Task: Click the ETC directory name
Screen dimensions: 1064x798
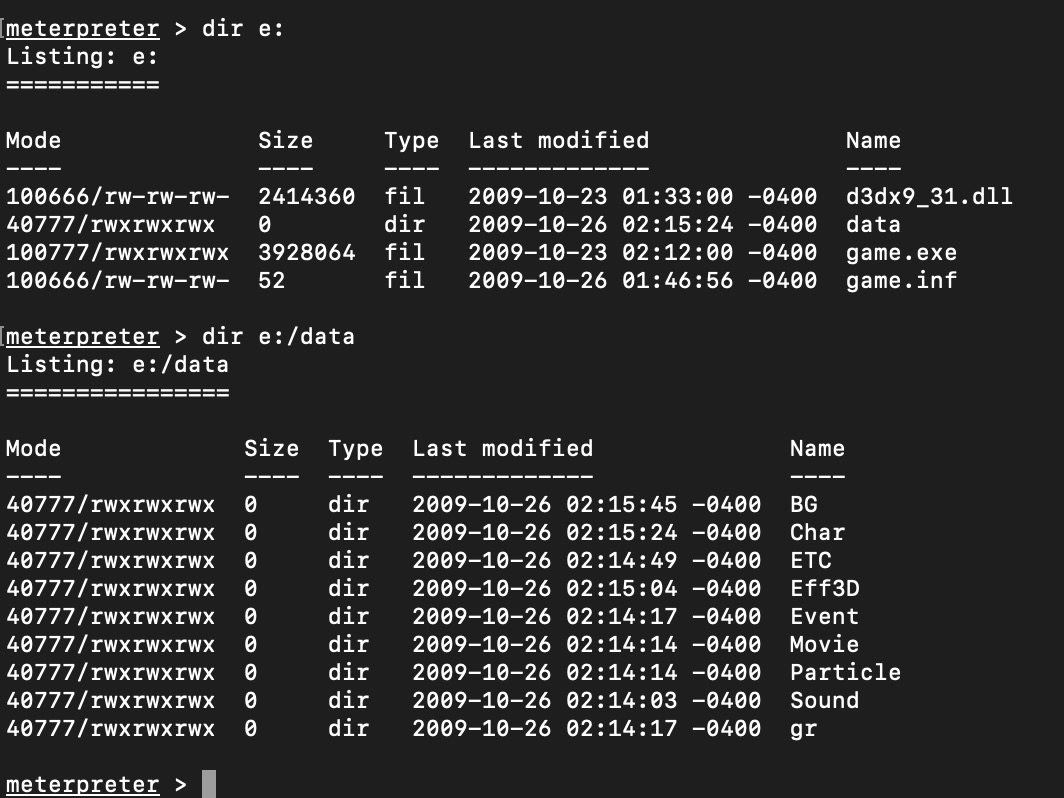Action: [811, 560]
